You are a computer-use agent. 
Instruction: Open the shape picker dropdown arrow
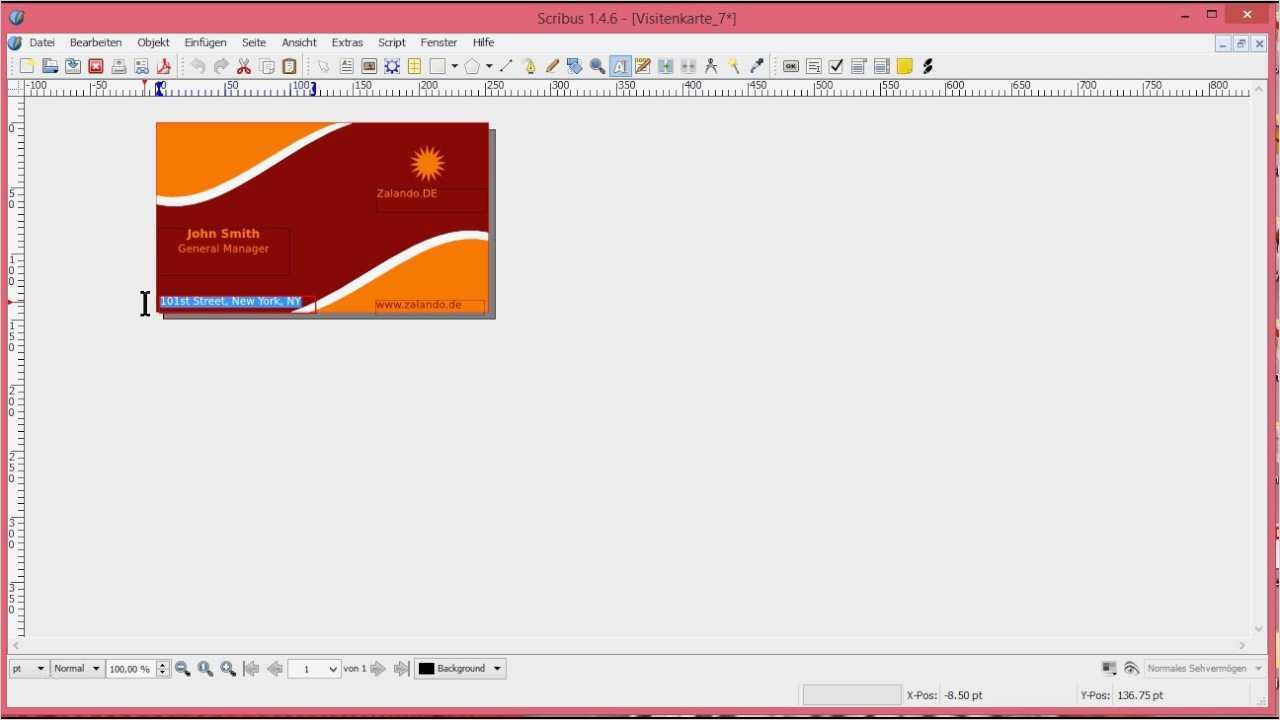click(454, 66)
